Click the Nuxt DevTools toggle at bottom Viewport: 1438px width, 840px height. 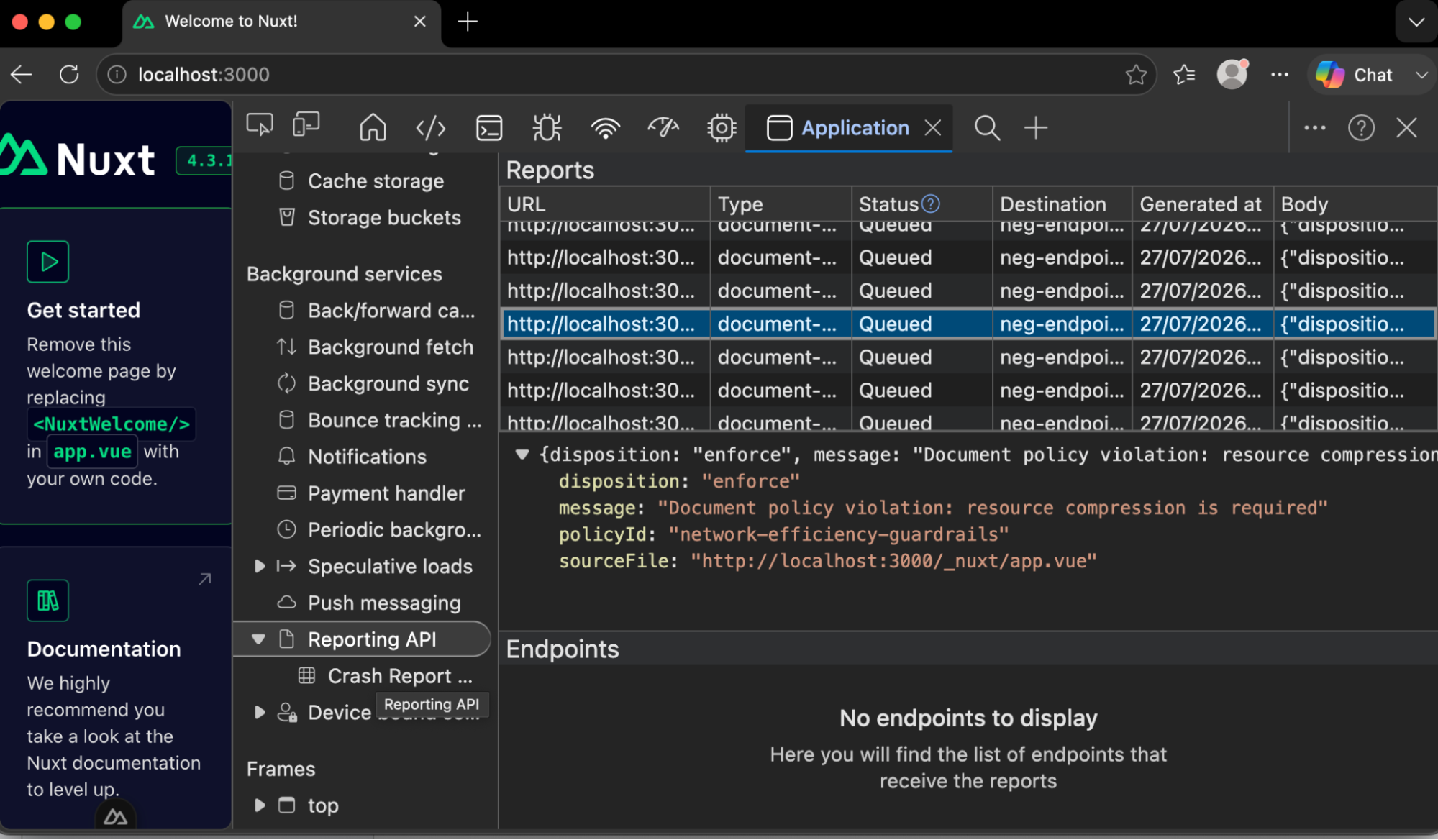click(116, 817)
